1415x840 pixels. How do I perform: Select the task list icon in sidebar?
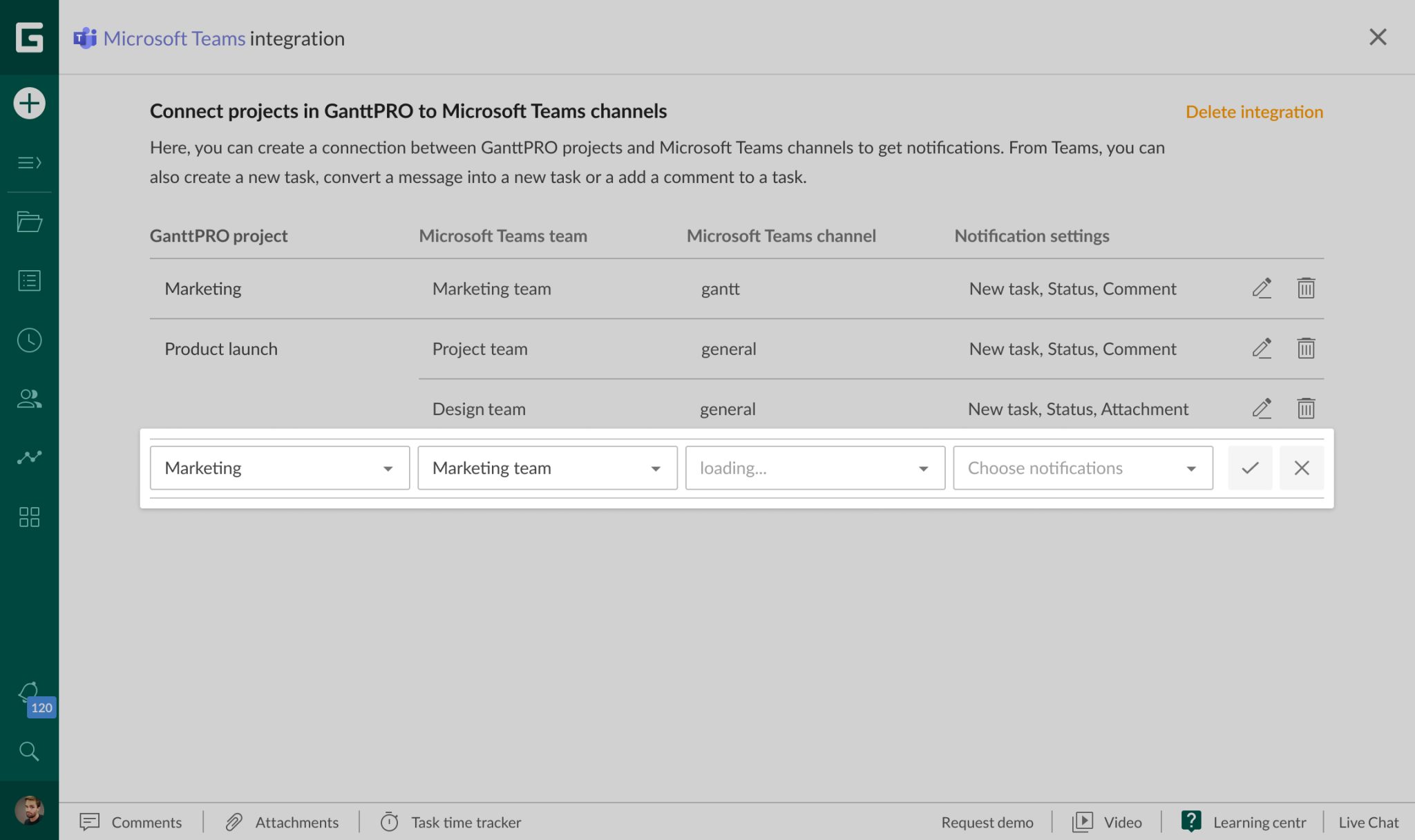[x=28, y=280]
